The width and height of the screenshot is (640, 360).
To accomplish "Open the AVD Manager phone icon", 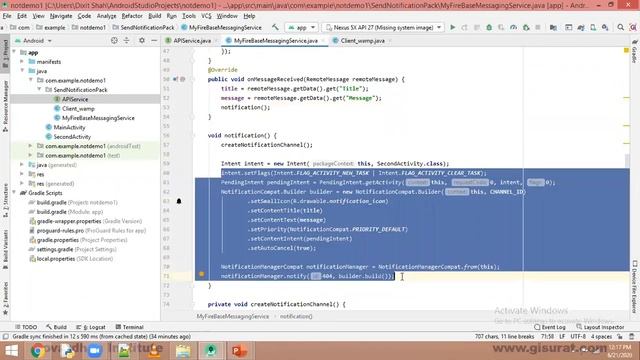I will 593,27.
